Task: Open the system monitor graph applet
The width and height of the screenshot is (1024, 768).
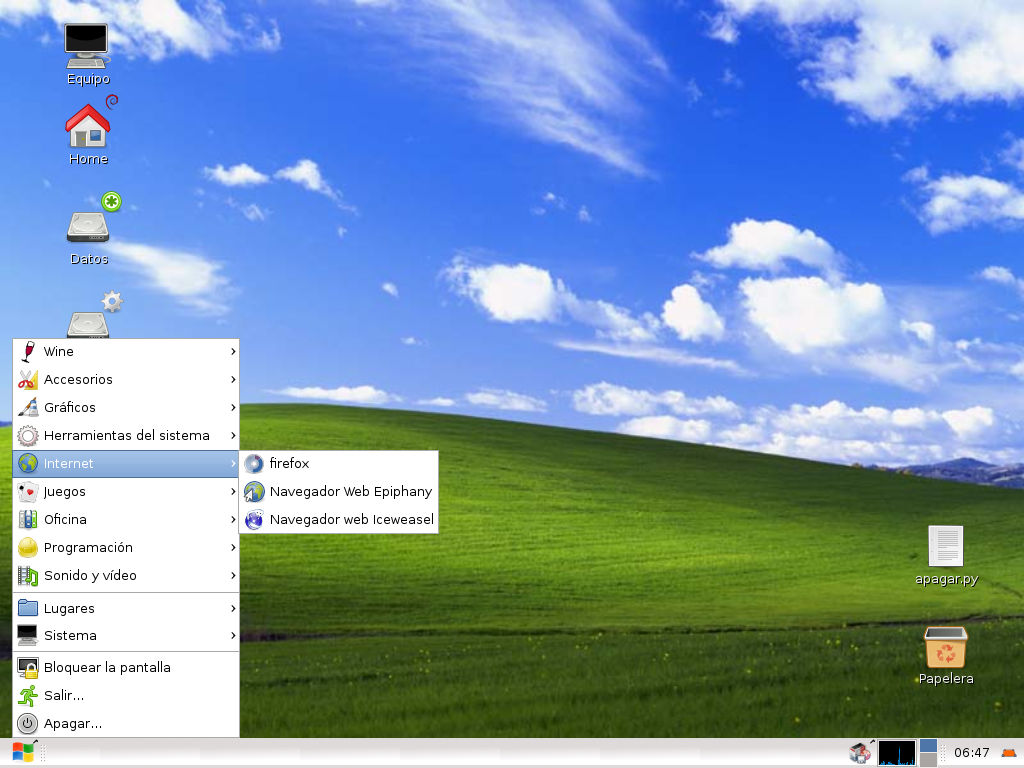Action: (897, 752)
